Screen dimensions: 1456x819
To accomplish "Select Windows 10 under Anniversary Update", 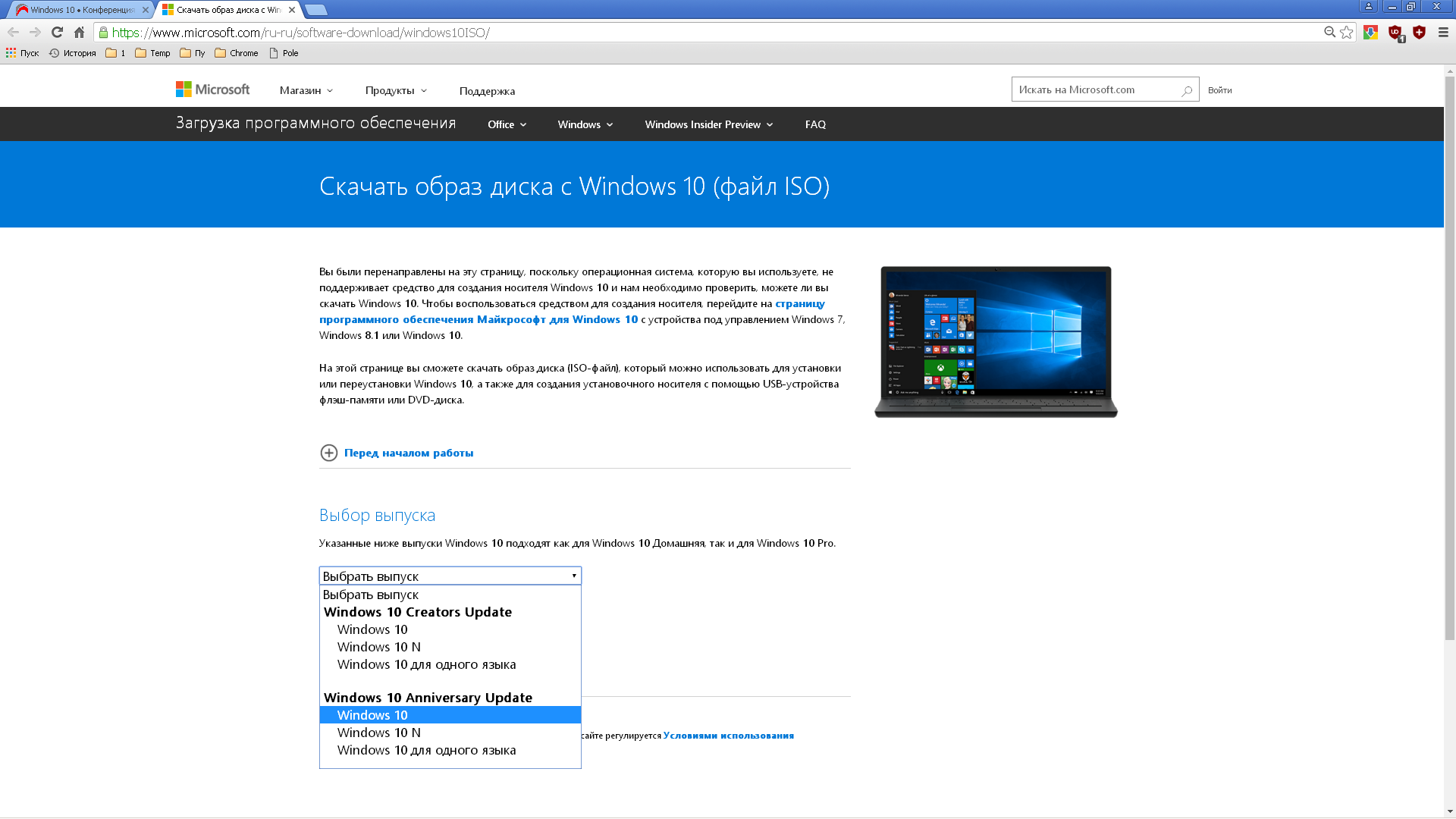I will (372, 715).
